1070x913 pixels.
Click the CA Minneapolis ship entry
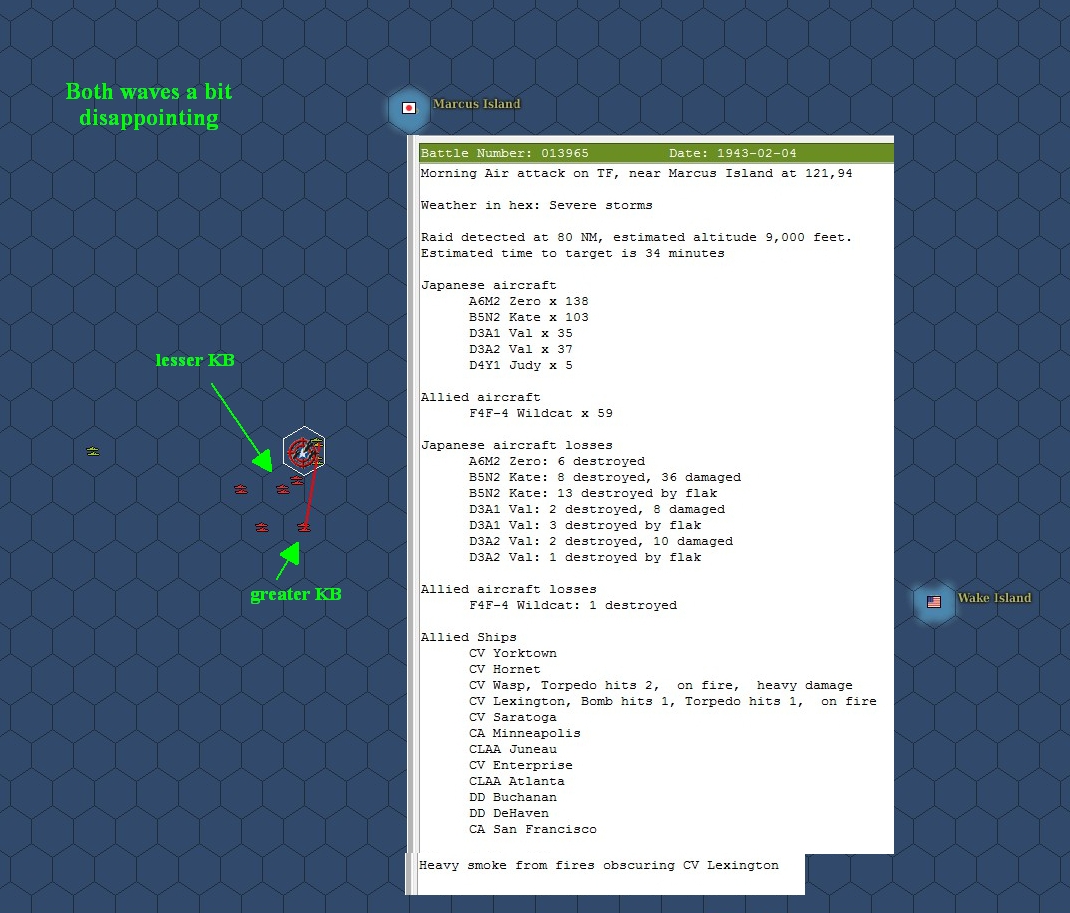click(524, 734)
